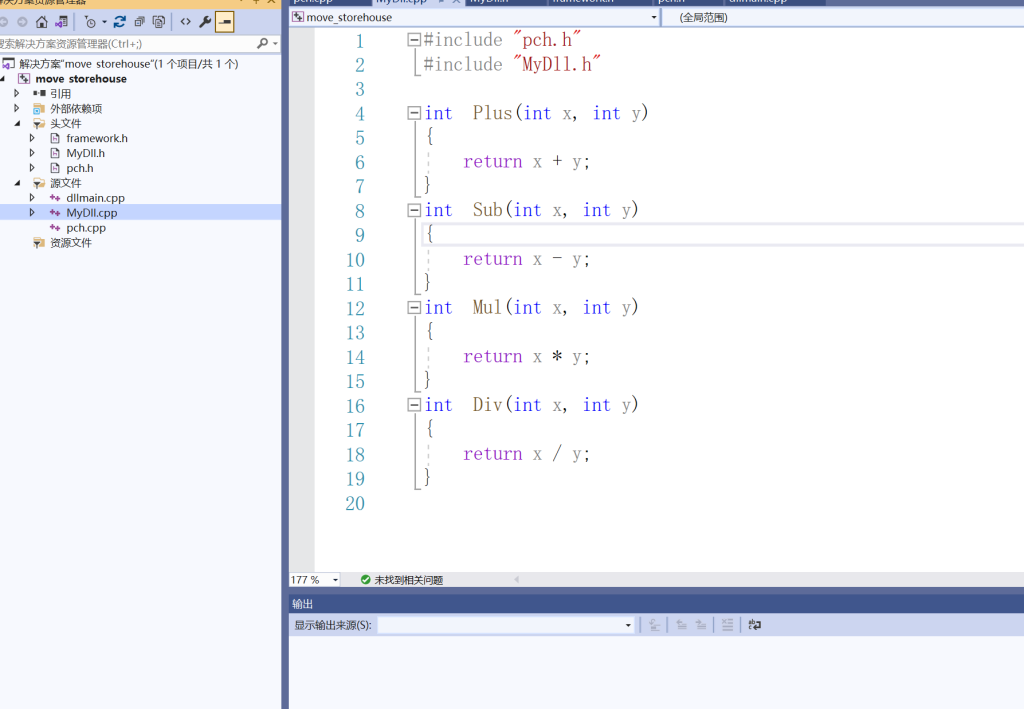Open the move_storehouse scope dropdown
The width and height of the screenshot is (1024, 709).
(x=654, y=17)
